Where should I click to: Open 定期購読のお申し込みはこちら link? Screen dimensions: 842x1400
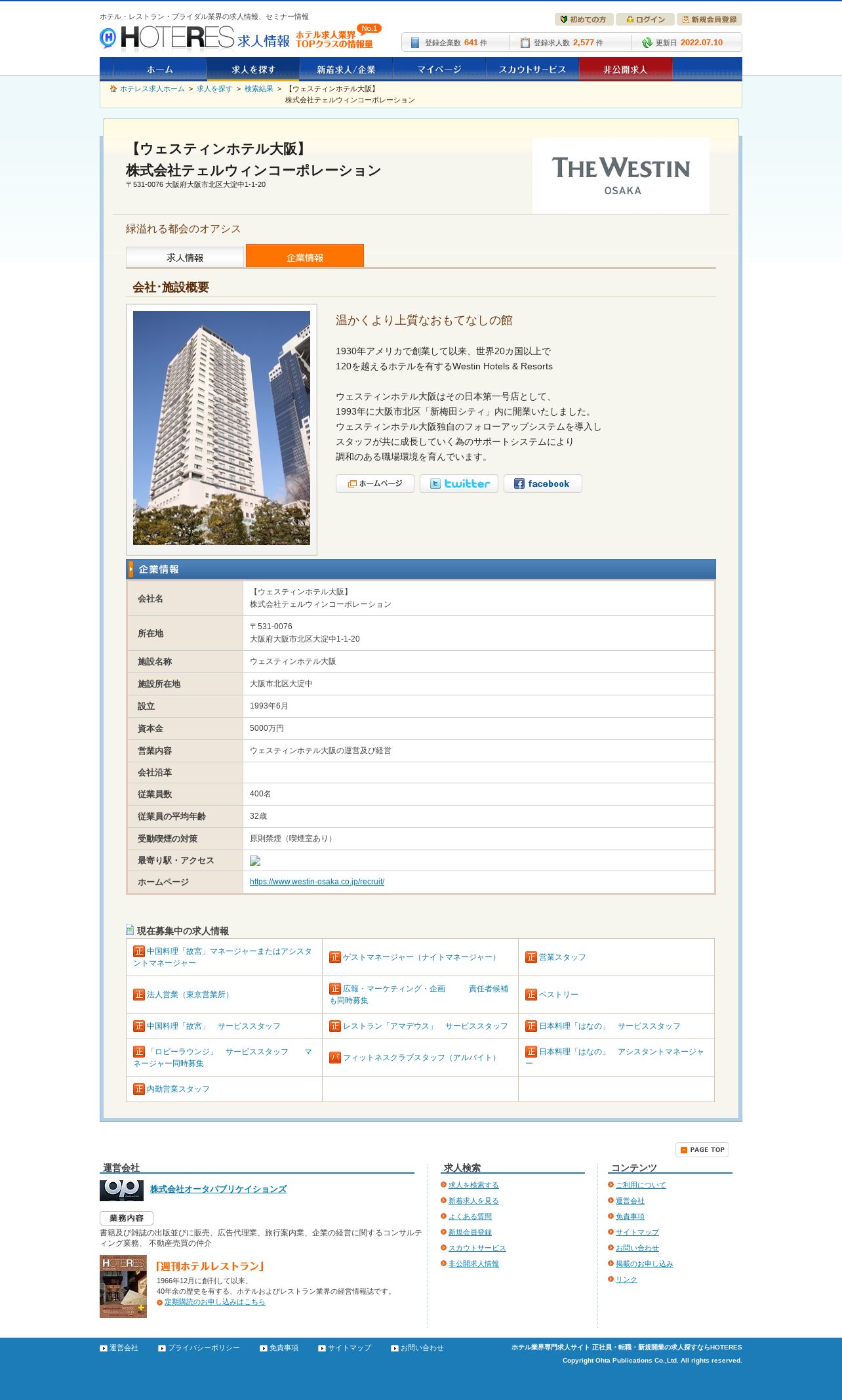tap(215, 1302)
